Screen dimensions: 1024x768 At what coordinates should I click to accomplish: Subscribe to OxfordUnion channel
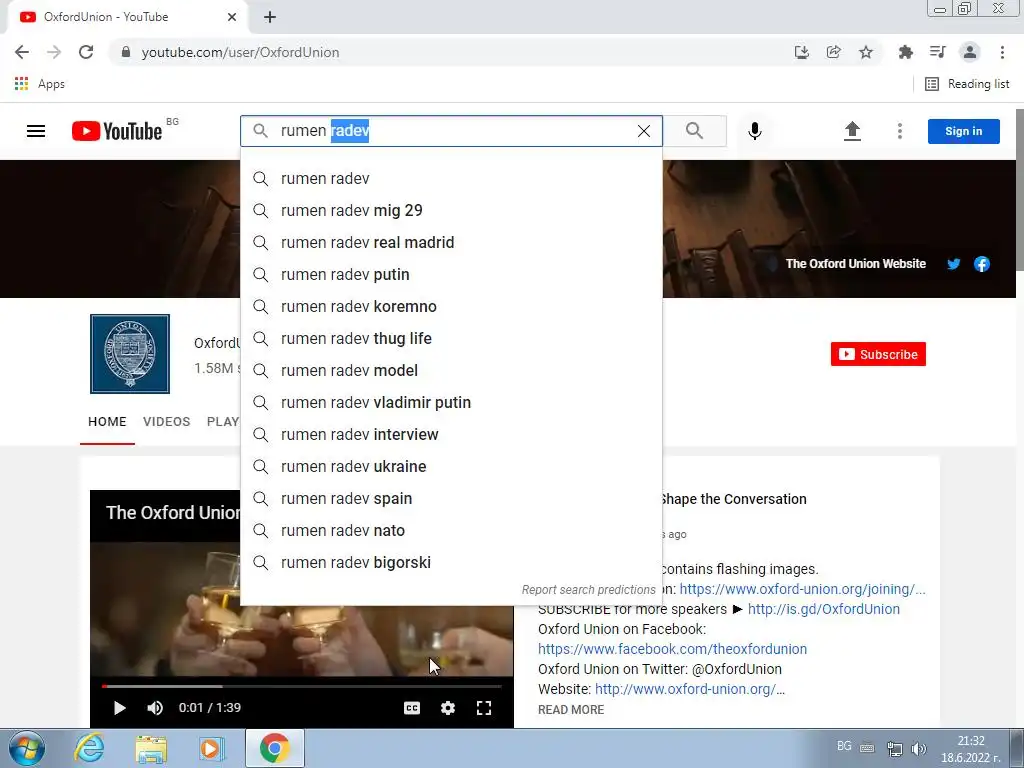click(878, 354)
